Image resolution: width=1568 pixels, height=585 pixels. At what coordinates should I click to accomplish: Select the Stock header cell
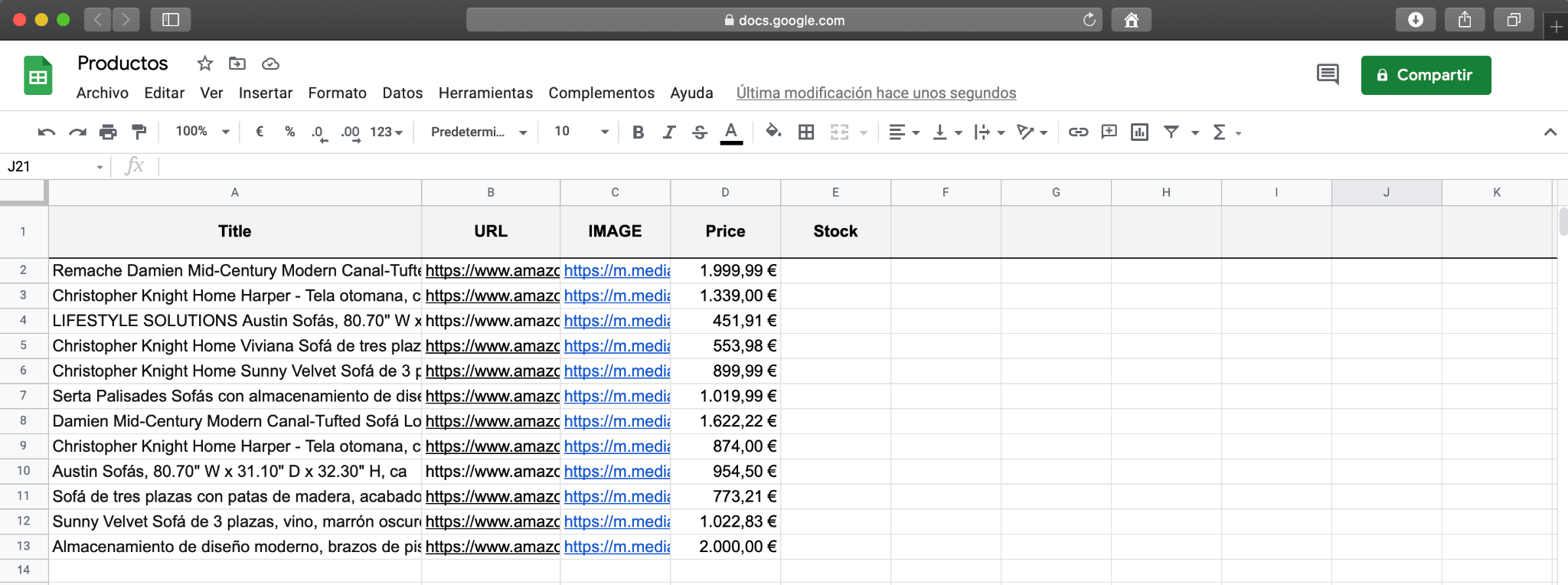[x=835, y=231]
